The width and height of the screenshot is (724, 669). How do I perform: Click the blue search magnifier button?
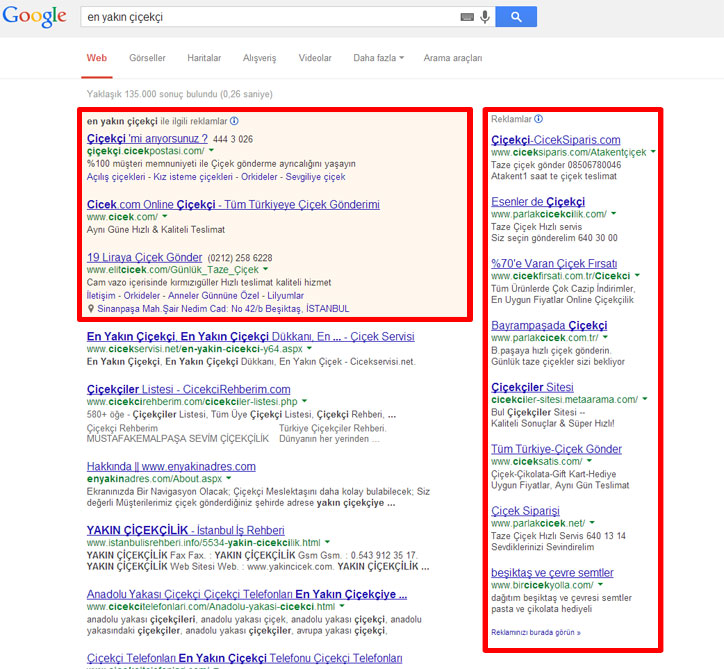(516, 17)
